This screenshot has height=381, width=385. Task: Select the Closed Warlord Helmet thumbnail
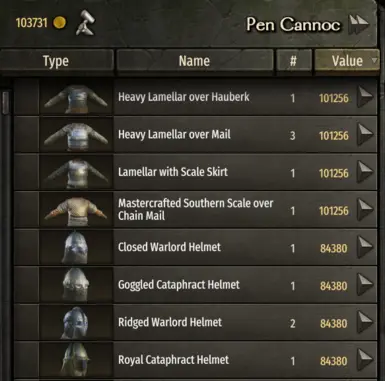pos(76,247)
